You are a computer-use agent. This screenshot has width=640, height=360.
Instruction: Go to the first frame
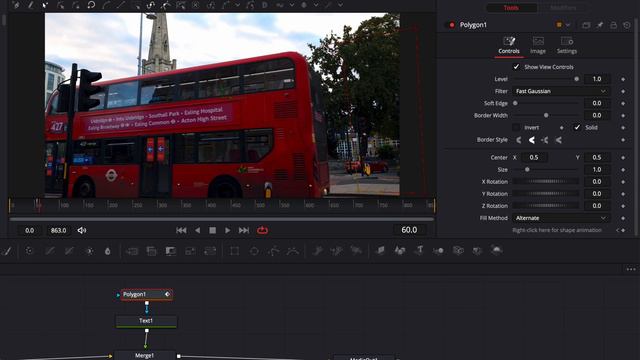click(x=181, y=230)
